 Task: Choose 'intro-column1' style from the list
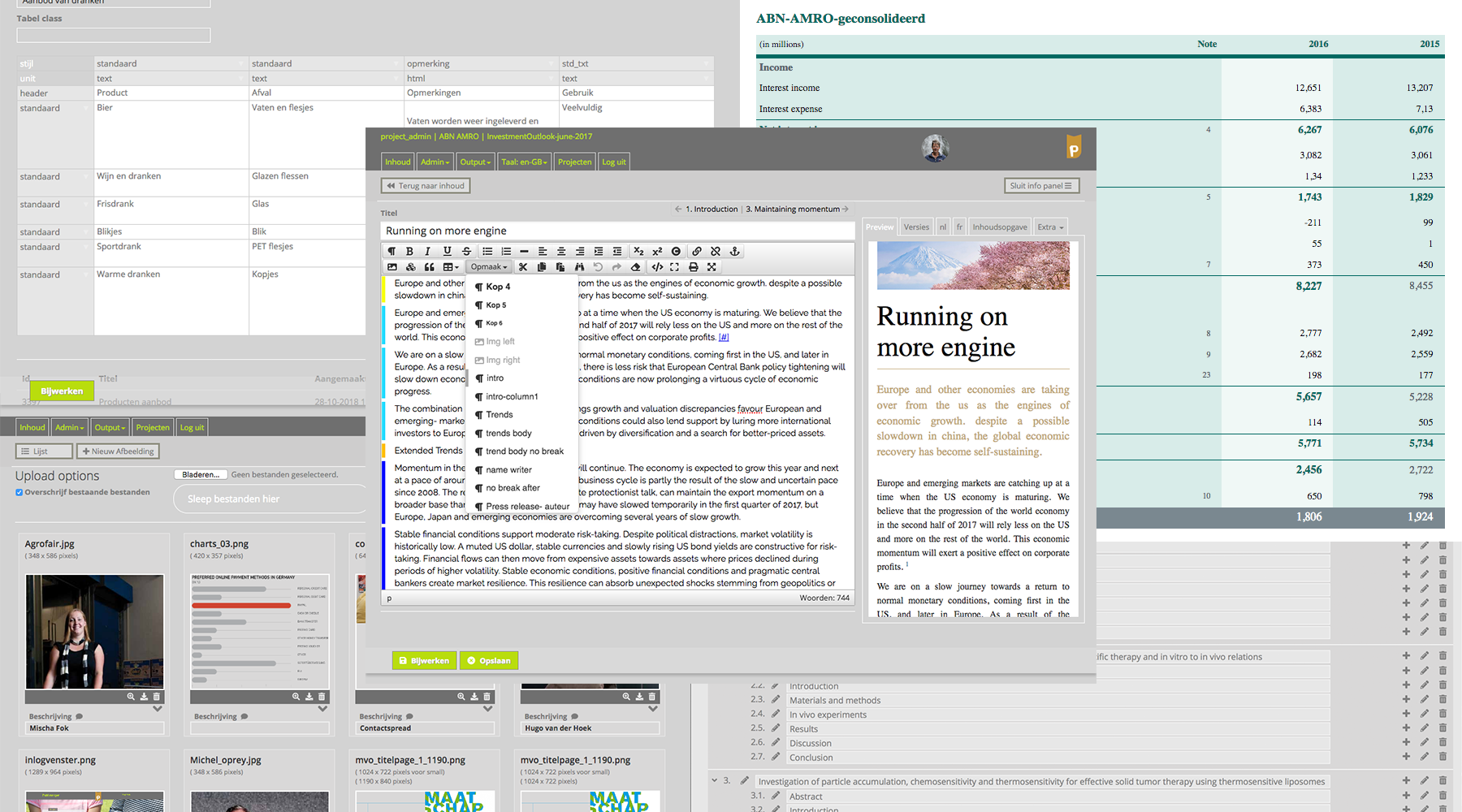coord(512,397)
